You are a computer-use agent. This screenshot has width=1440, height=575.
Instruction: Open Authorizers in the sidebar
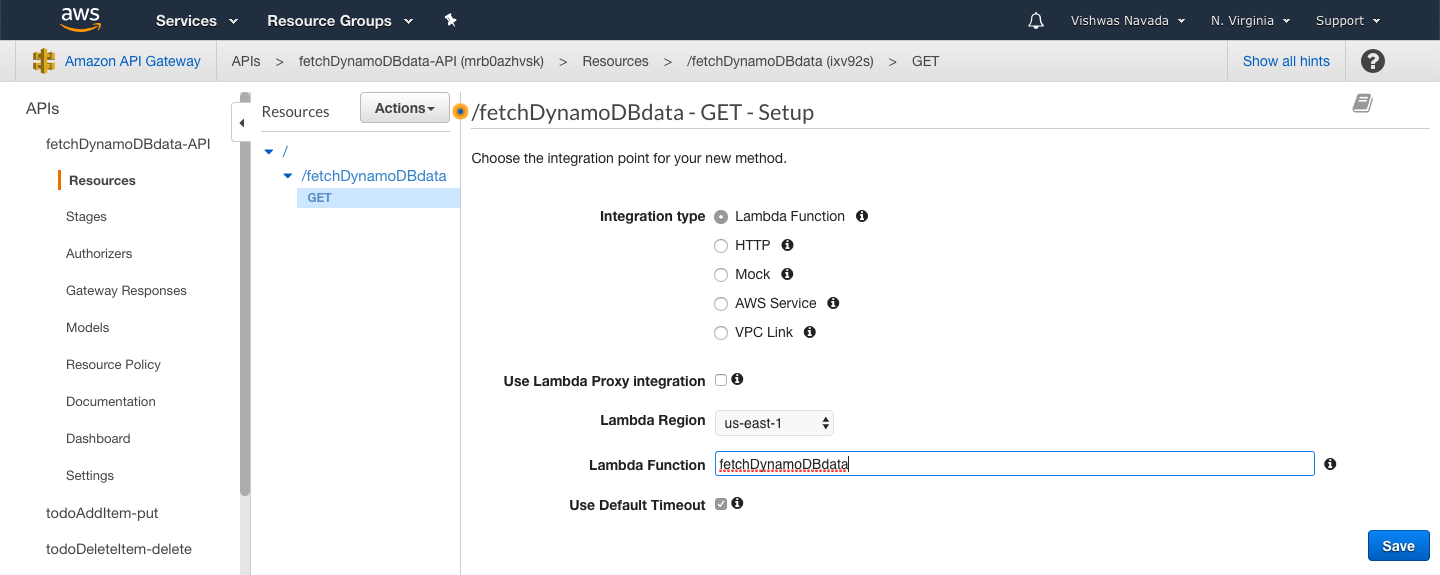99,254
